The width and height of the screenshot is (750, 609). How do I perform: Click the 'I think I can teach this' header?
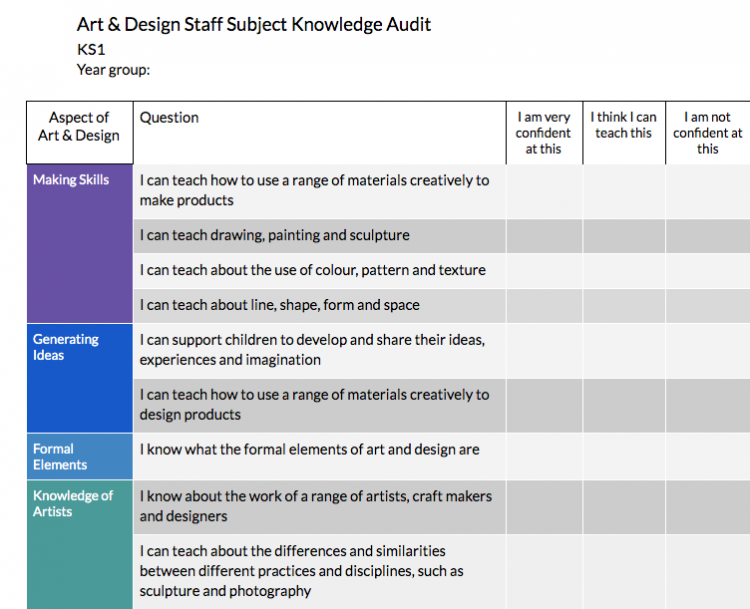(x=624, y=133)
